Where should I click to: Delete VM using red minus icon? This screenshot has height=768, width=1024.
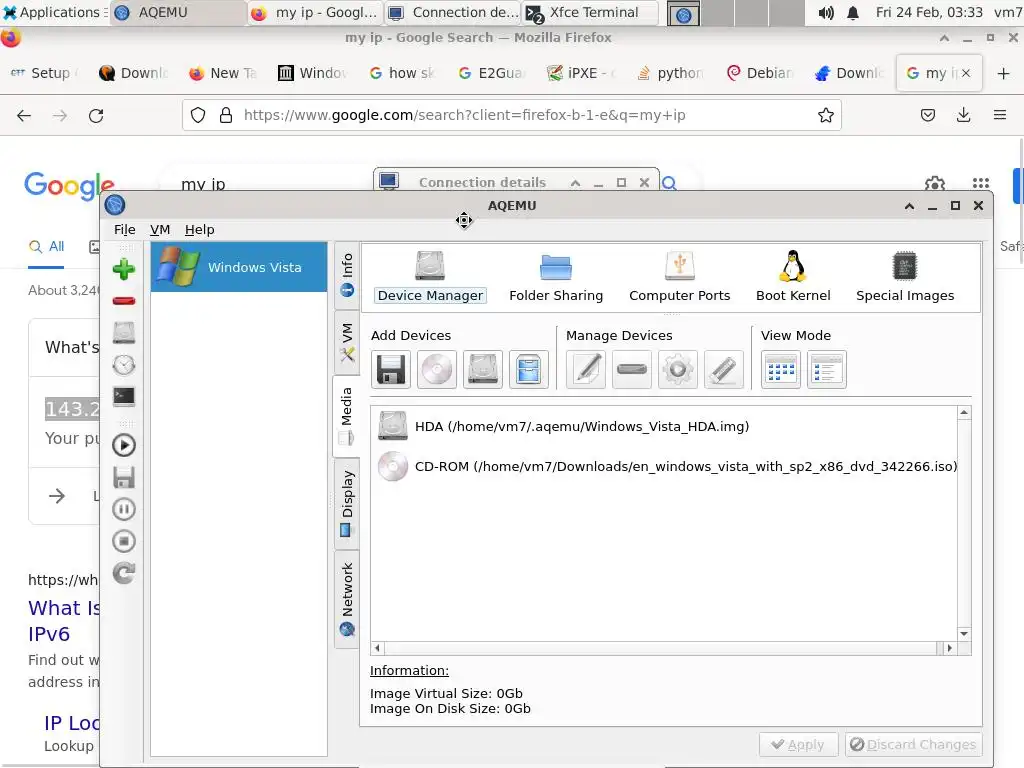(123, 301)
